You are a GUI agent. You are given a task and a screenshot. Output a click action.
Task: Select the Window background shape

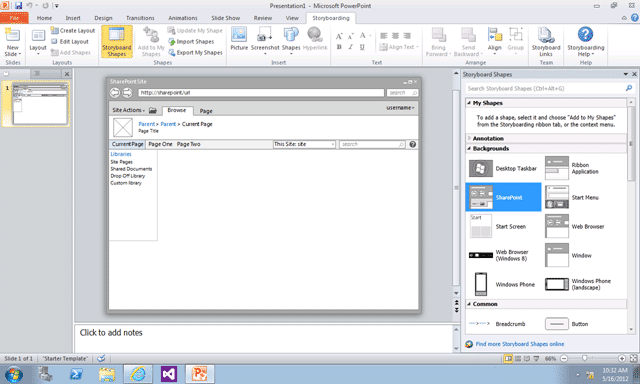(x=580, y=255)
